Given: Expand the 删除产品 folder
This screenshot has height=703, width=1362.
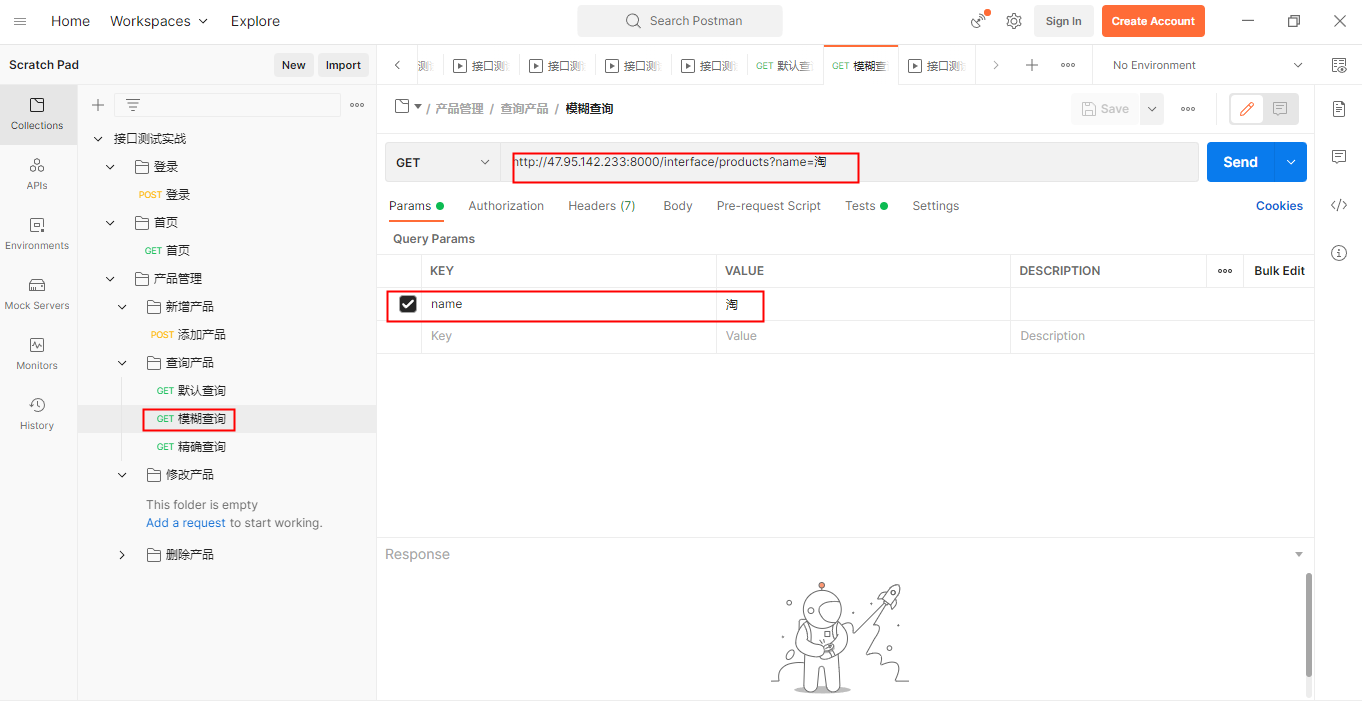Looking at the screenshot, I should coord(122,555).
